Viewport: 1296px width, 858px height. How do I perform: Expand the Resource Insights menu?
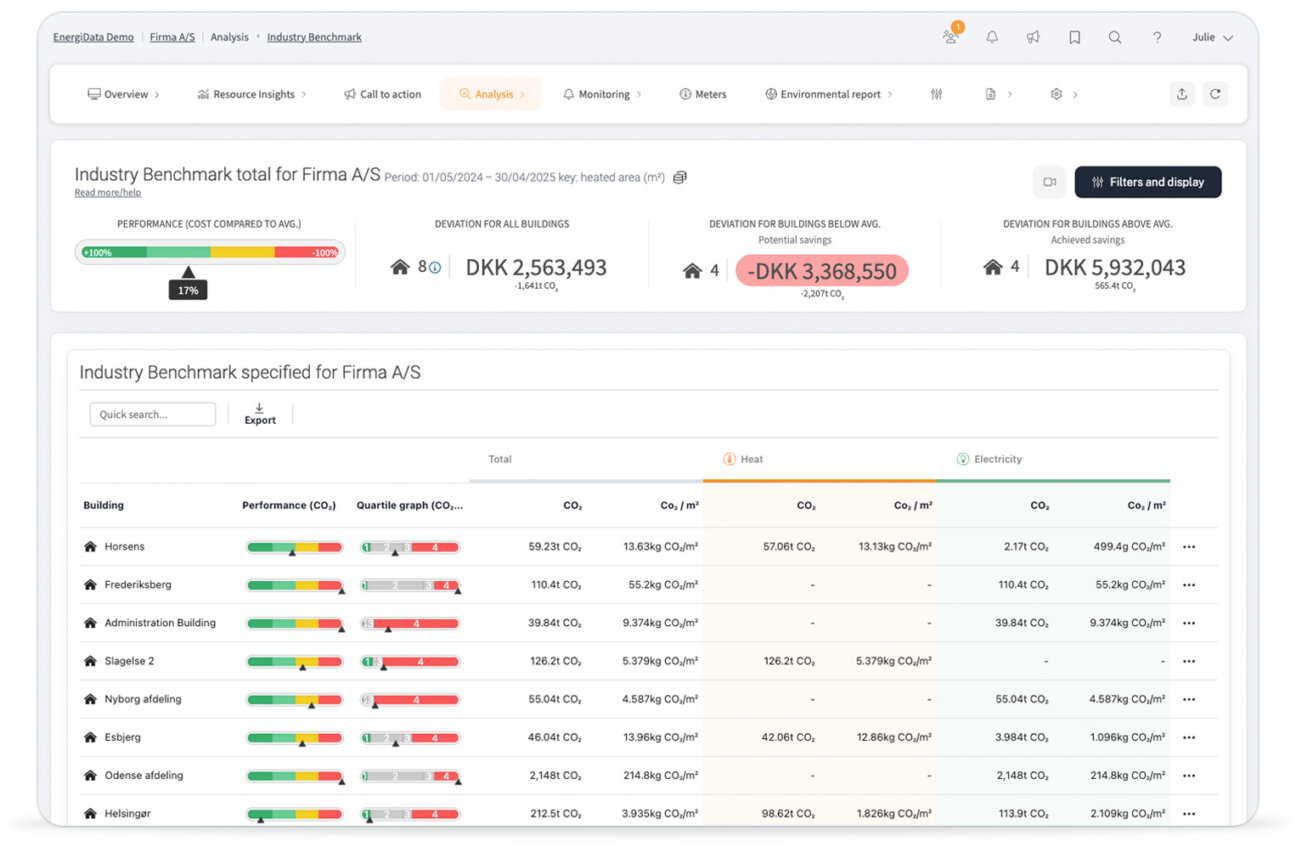click(x=252, y=94)
